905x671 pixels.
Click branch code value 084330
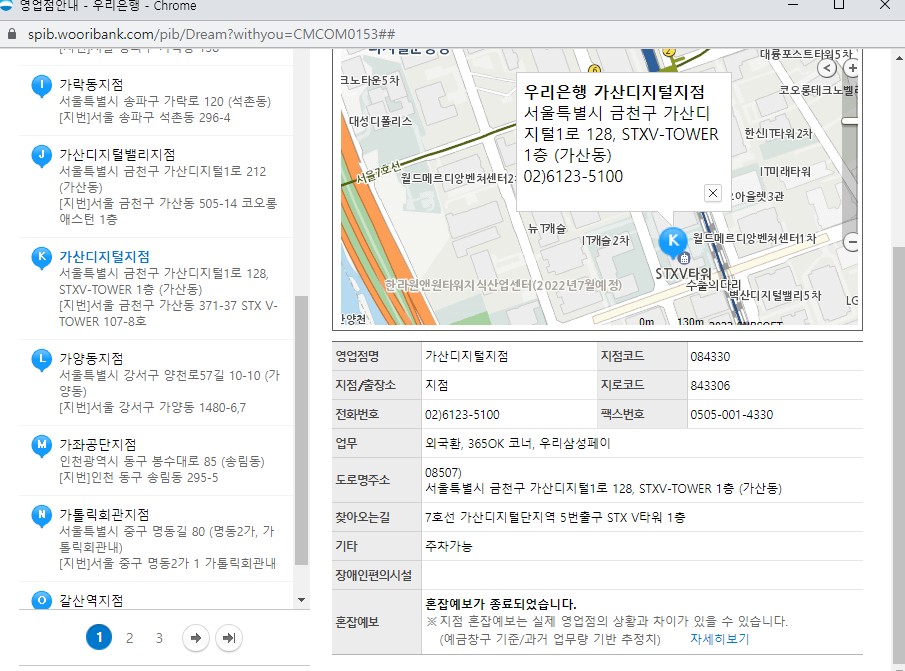point(710,357)
